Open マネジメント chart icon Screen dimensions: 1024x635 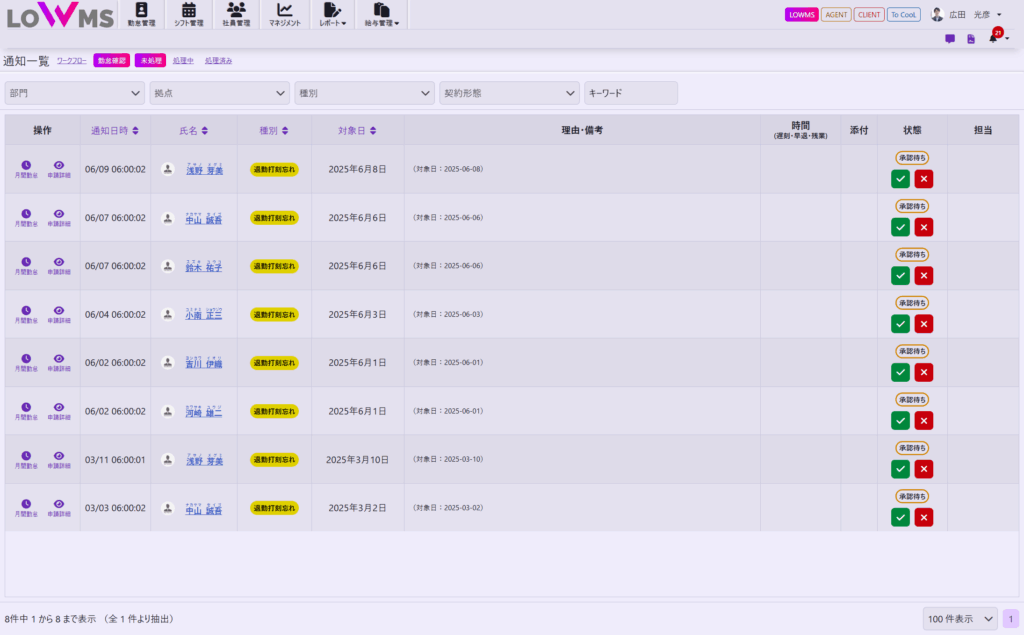[x=284, y=14]
